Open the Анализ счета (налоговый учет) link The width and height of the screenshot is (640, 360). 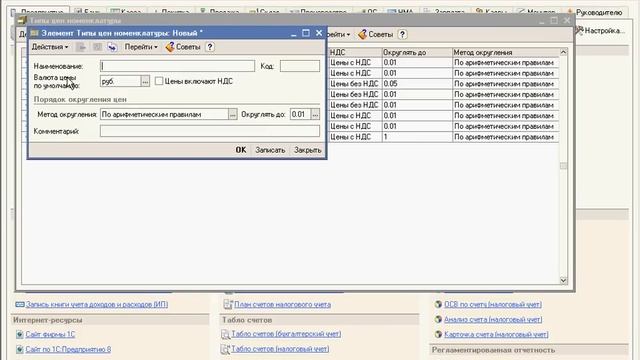[x=493, y=319]
